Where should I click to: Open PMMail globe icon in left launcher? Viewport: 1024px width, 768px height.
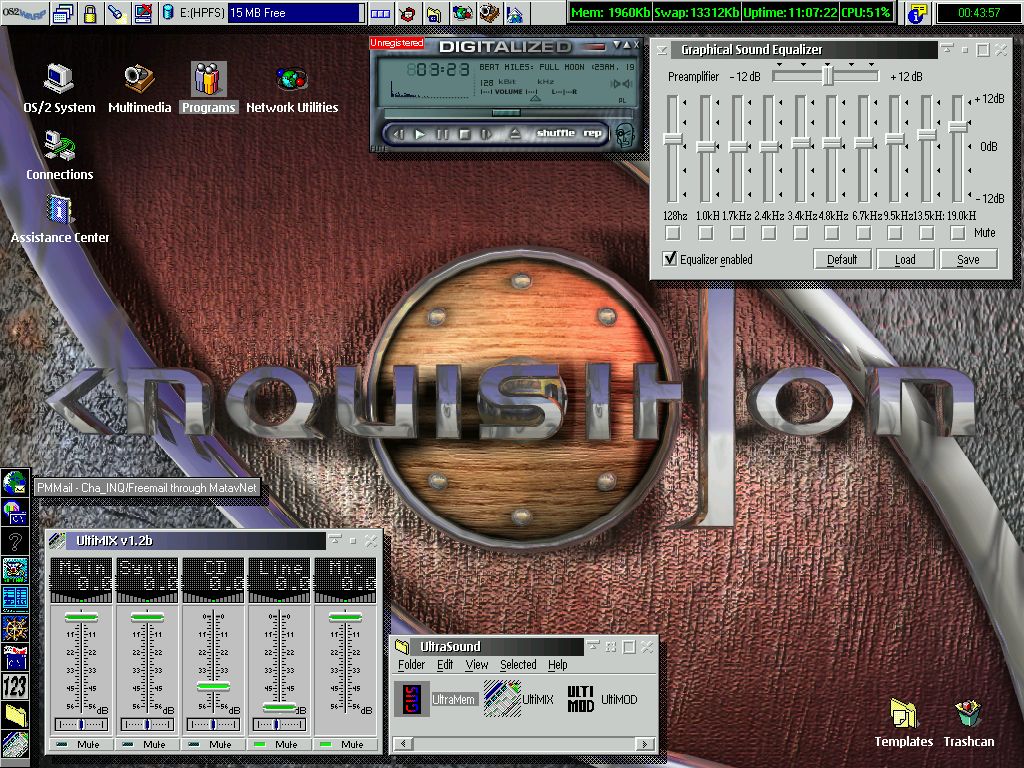coord(14,483)
